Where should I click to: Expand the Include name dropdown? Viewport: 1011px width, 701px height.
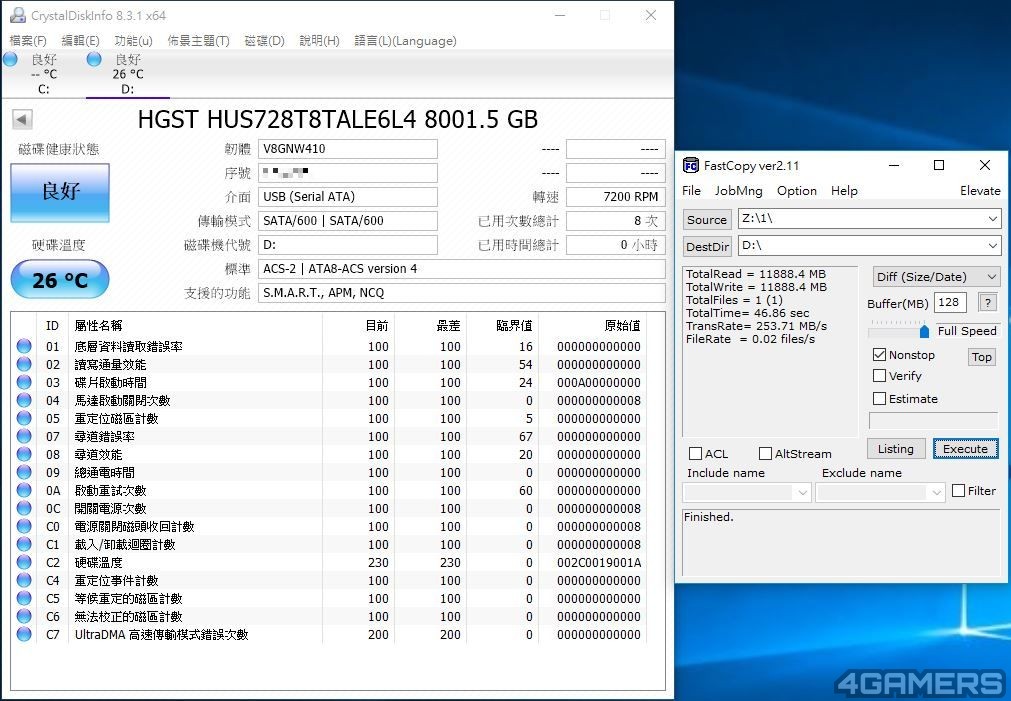click(x=802, y=493)
